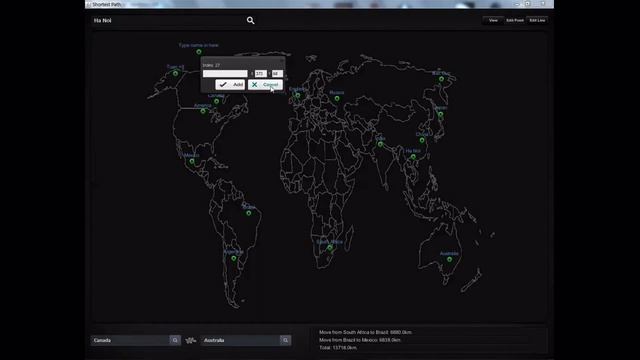Select the South Africa point marker
Viewport: 640px width, 360px height.
pyautogui.click(x=330, y=248)
